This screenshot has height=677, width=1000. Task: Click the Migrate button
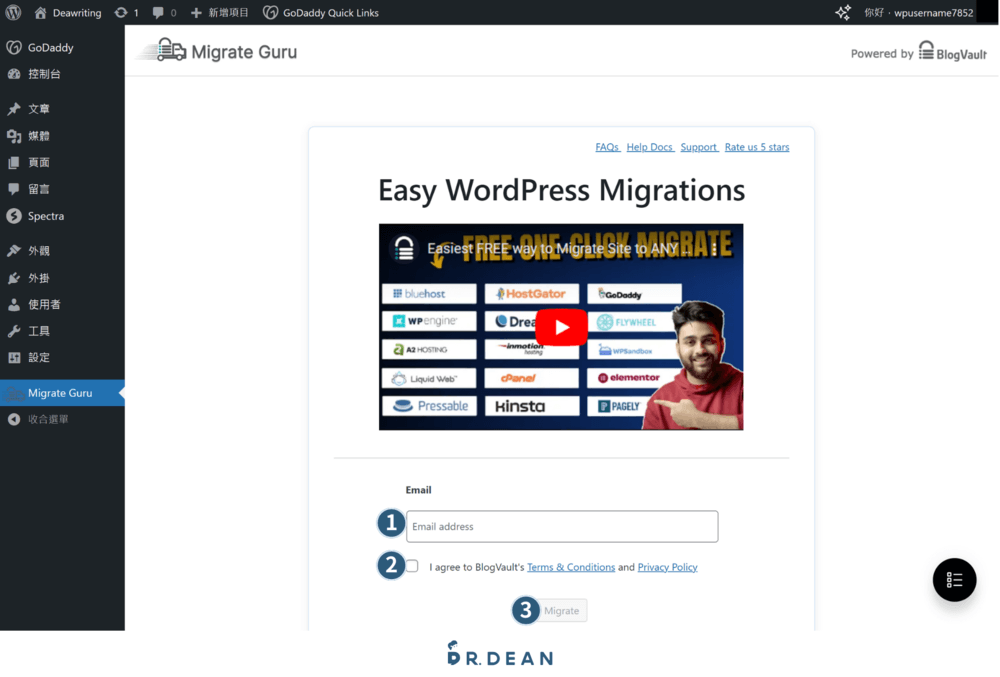(561, 611)
